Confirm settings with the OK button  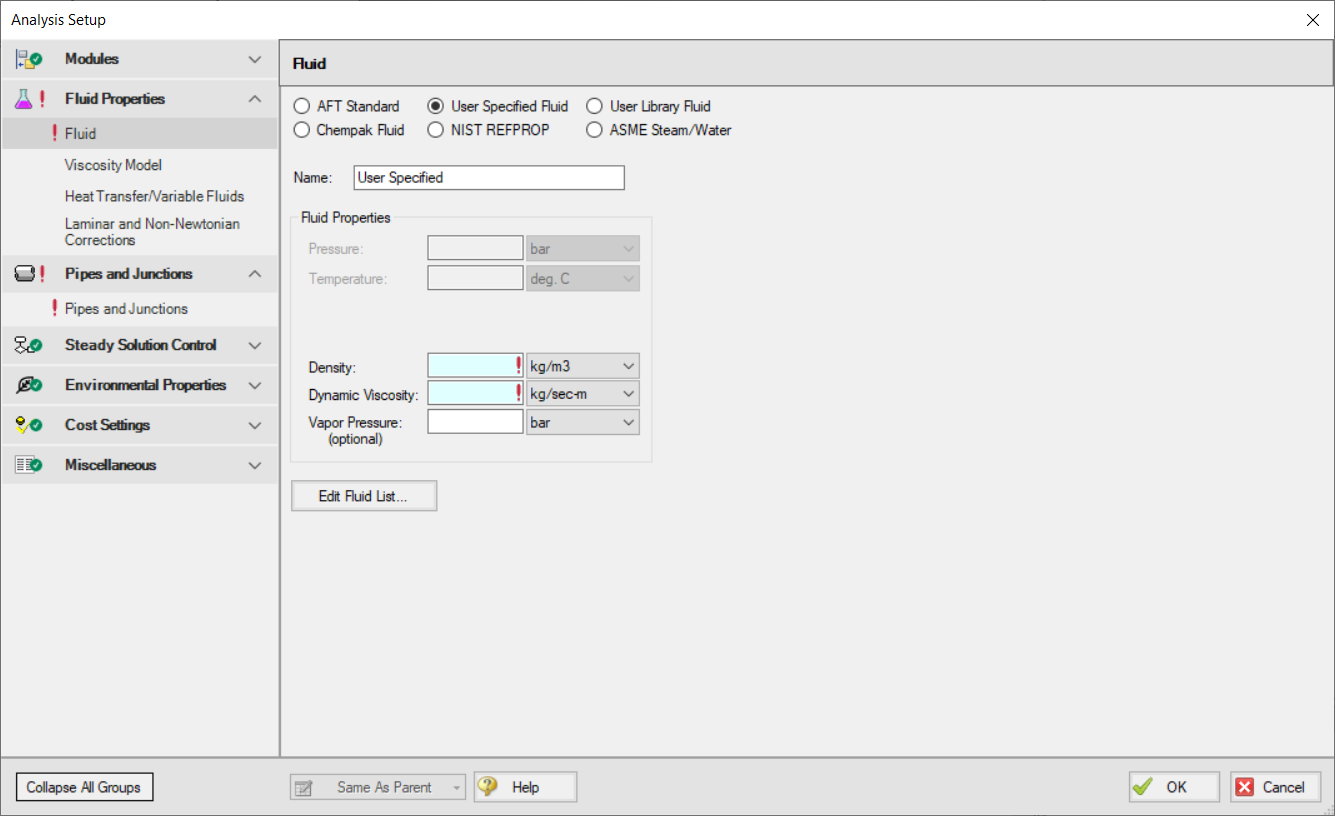pos(1173,786)
